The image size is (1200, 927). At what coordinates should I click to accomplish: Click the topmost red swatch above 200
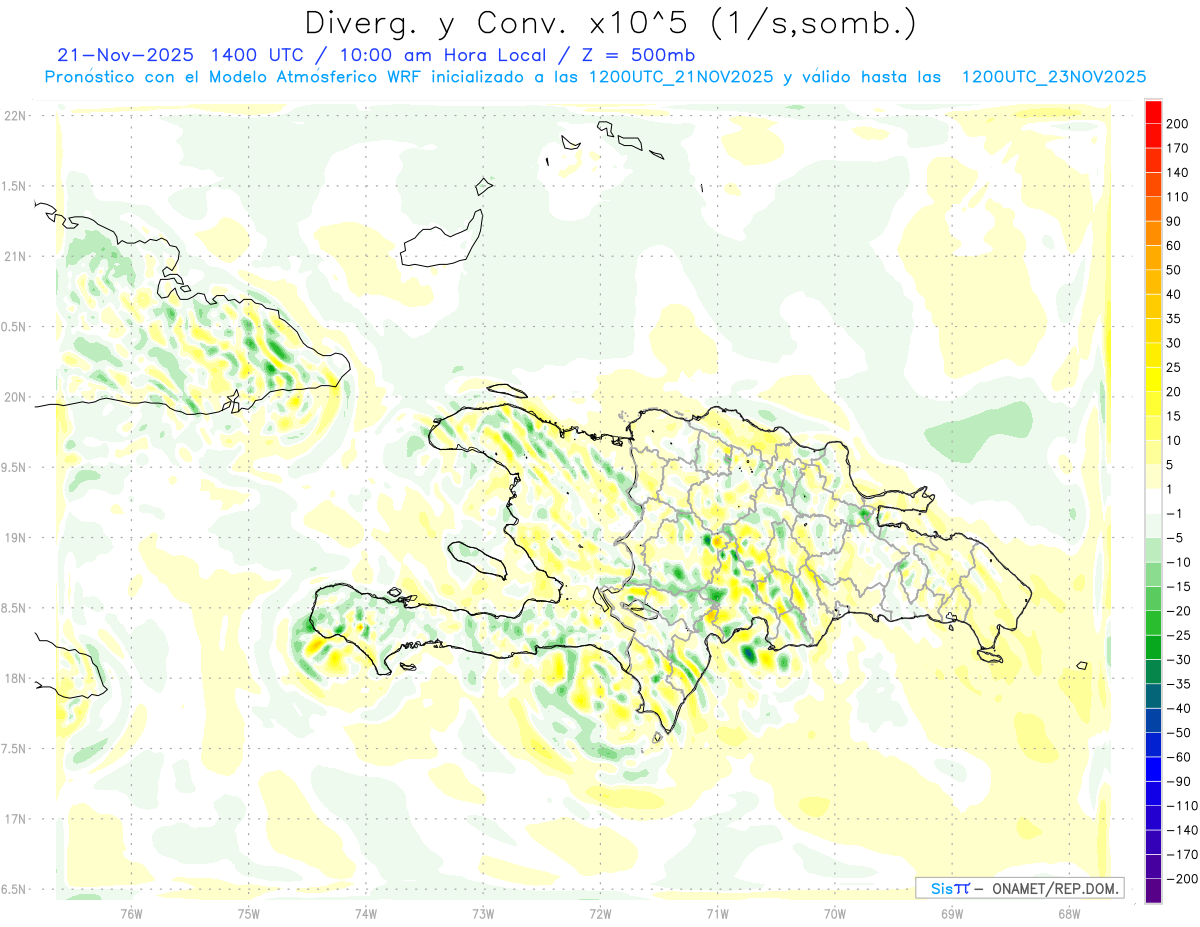(x=1153, y=112)
